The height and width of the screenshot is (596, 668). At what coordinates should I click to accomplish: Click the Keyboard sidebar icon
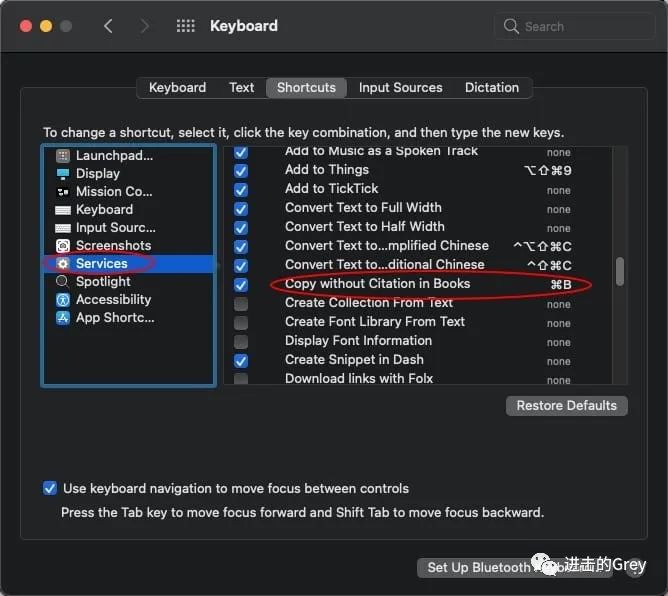63,210
